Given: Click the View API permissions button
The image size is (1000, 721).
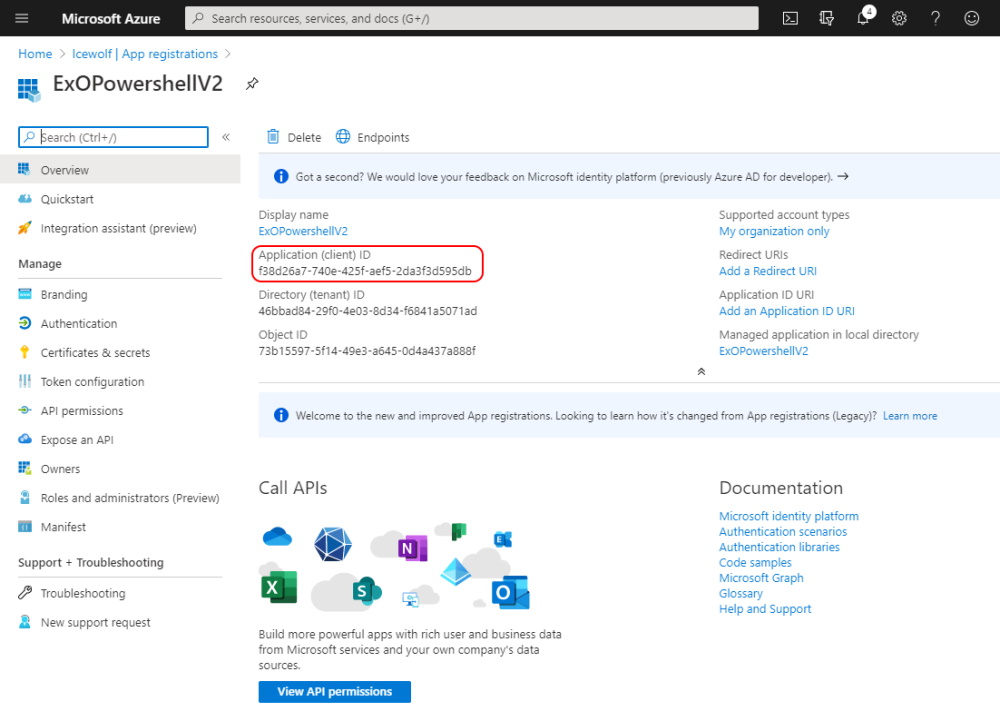Looking at the screenshot, I should pos(334,692).
